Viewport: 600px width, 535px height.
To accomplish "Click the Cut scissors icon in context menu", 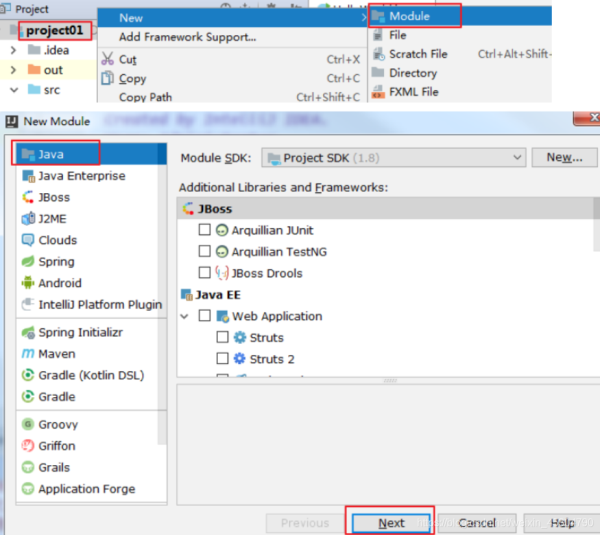I will point(110,60).
